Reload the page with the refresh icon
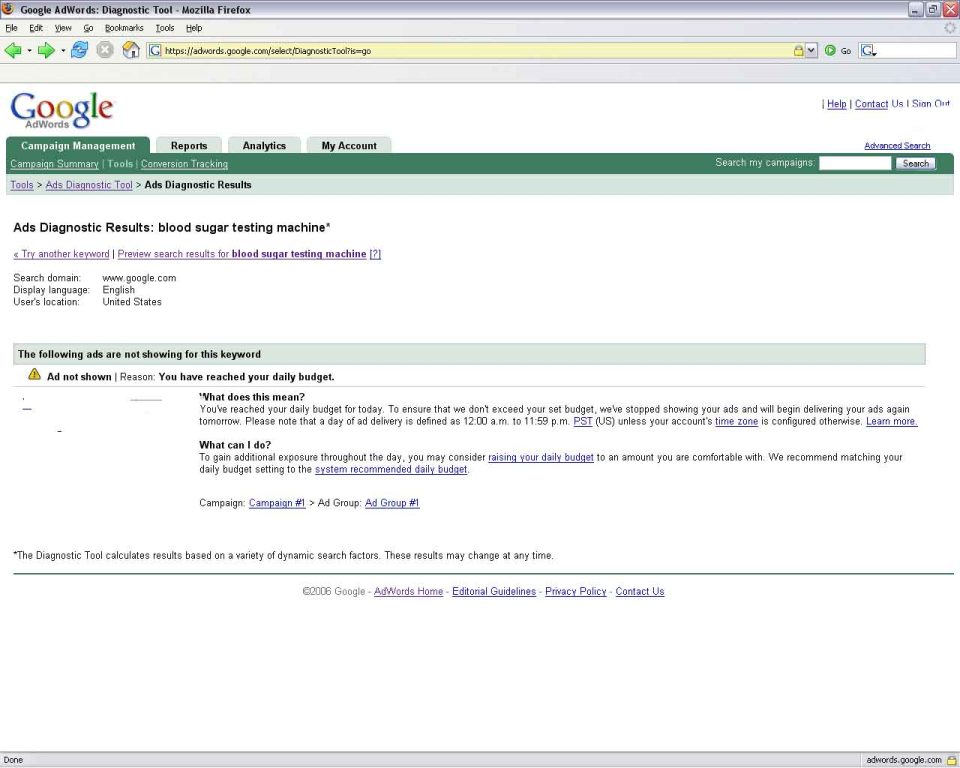 pos(80,50)
